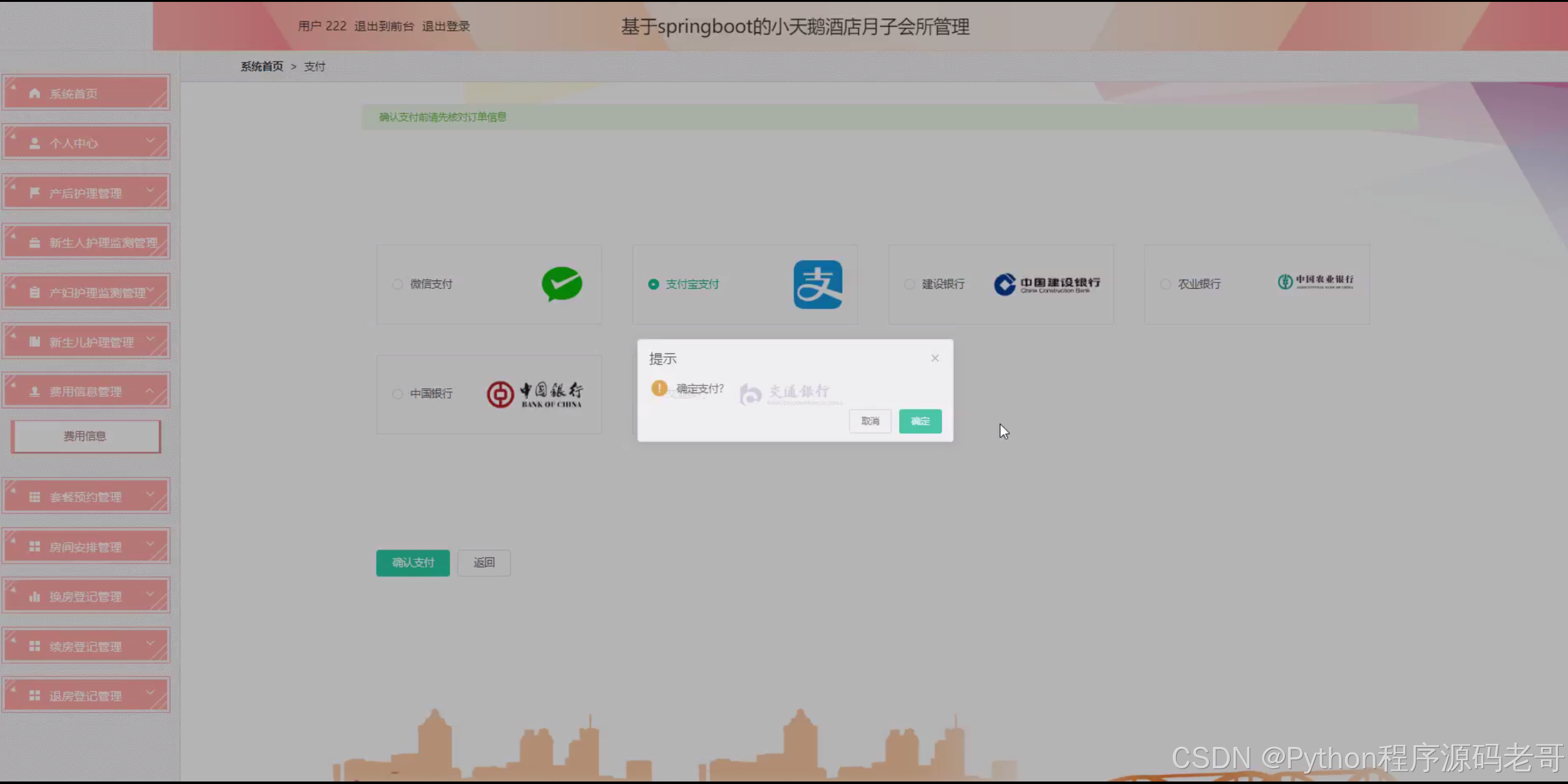Click the Agricultural Bank of China logo

tap(1315, 282)
